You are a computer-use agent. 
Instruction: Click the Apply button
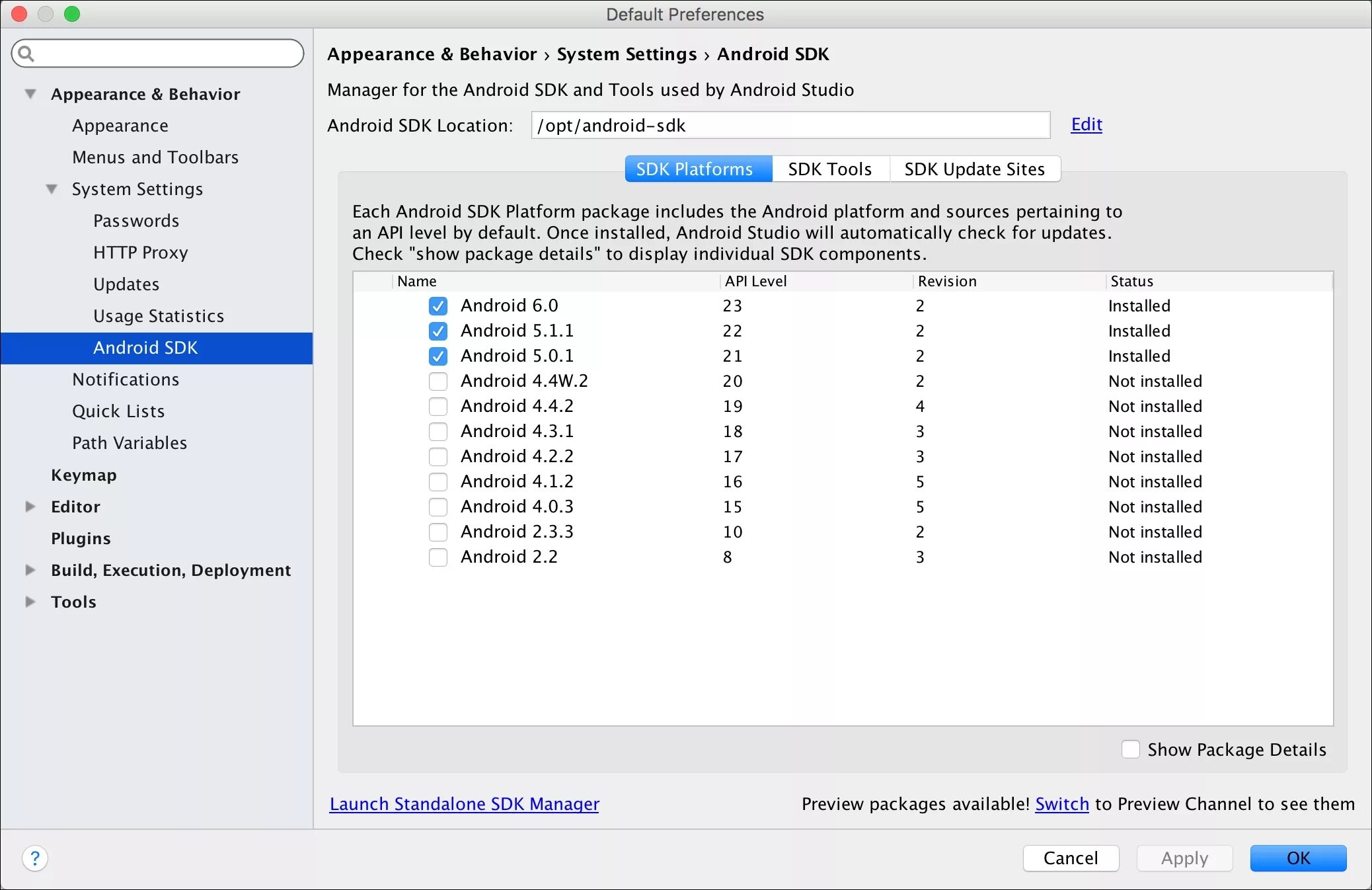(x=1184, y=858)
